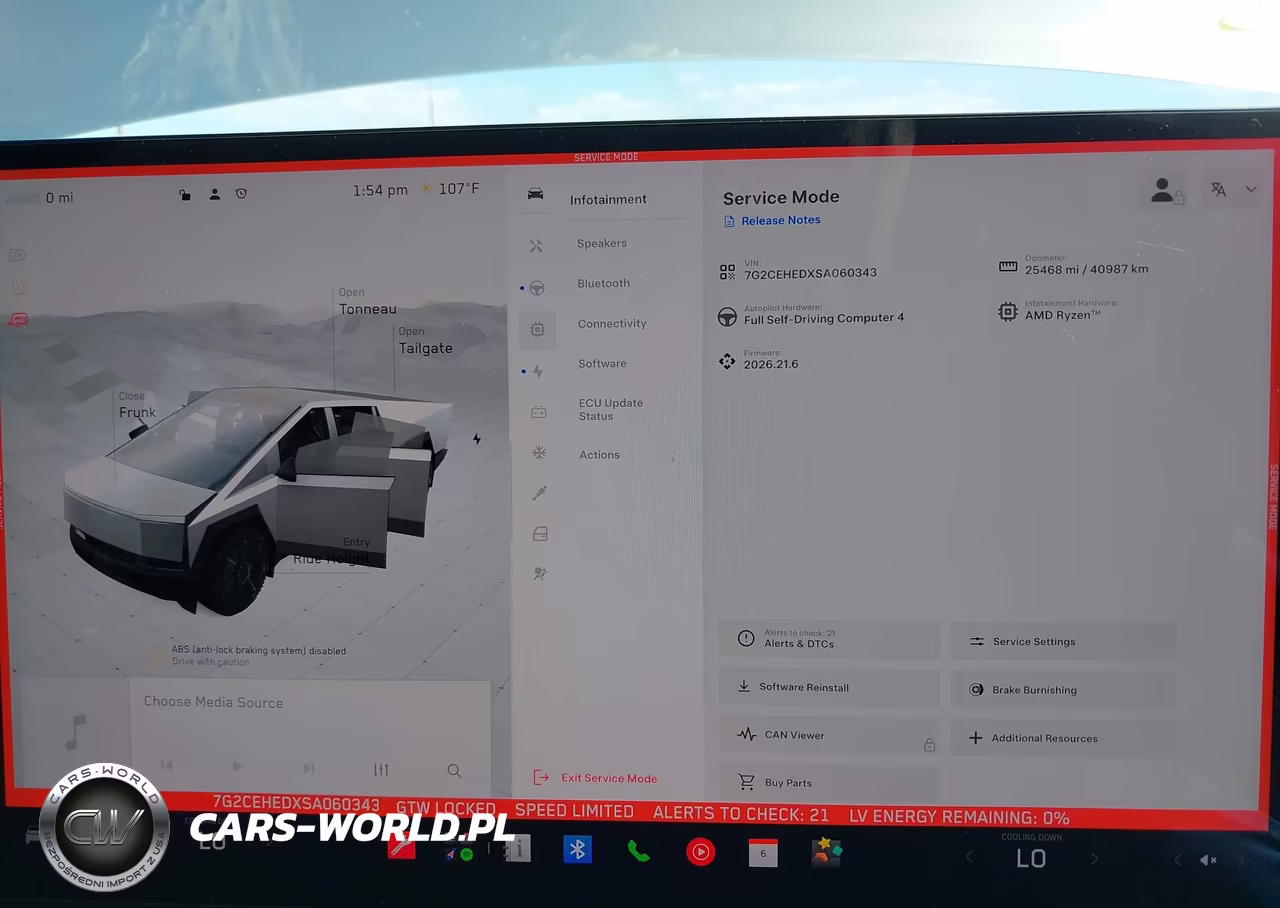Launch Brake Burnishing

[x=1063, y=689]
